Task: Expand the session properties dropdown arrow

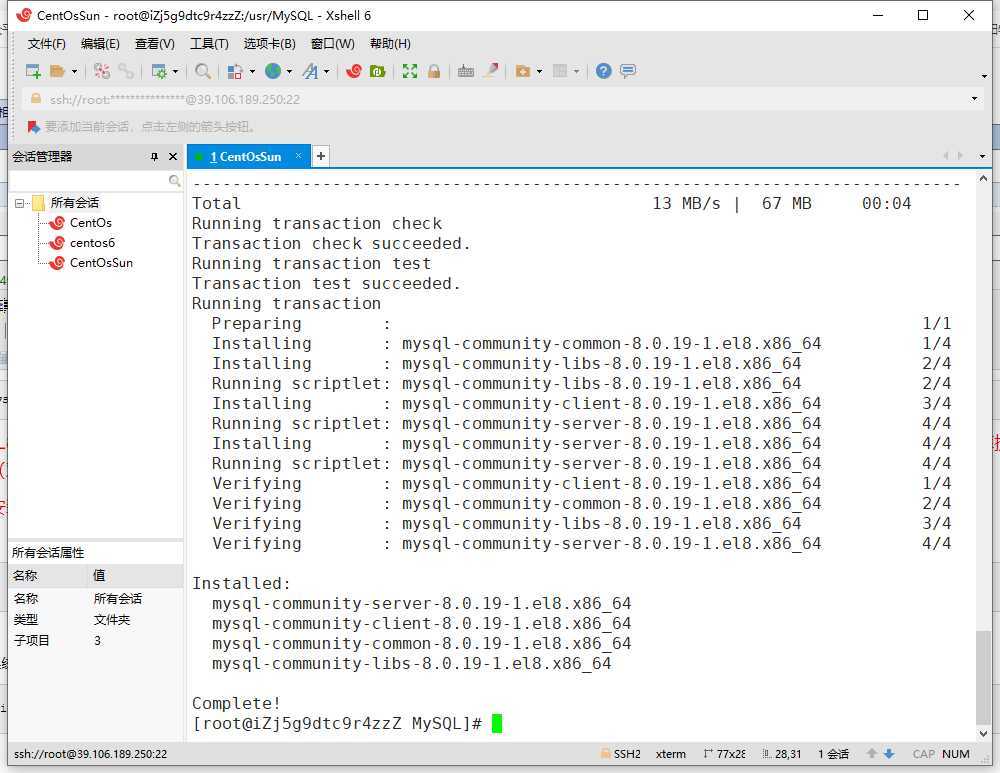Action: (x=175, y=71)
